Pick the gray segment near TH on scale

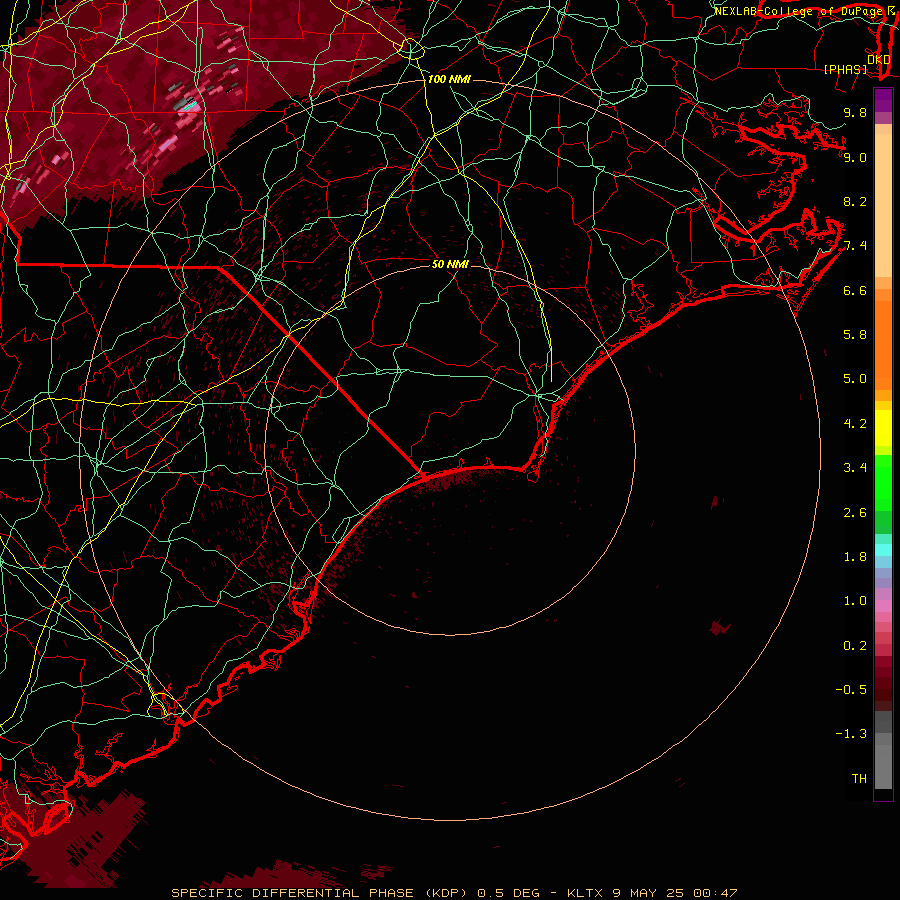coord(883,767)
